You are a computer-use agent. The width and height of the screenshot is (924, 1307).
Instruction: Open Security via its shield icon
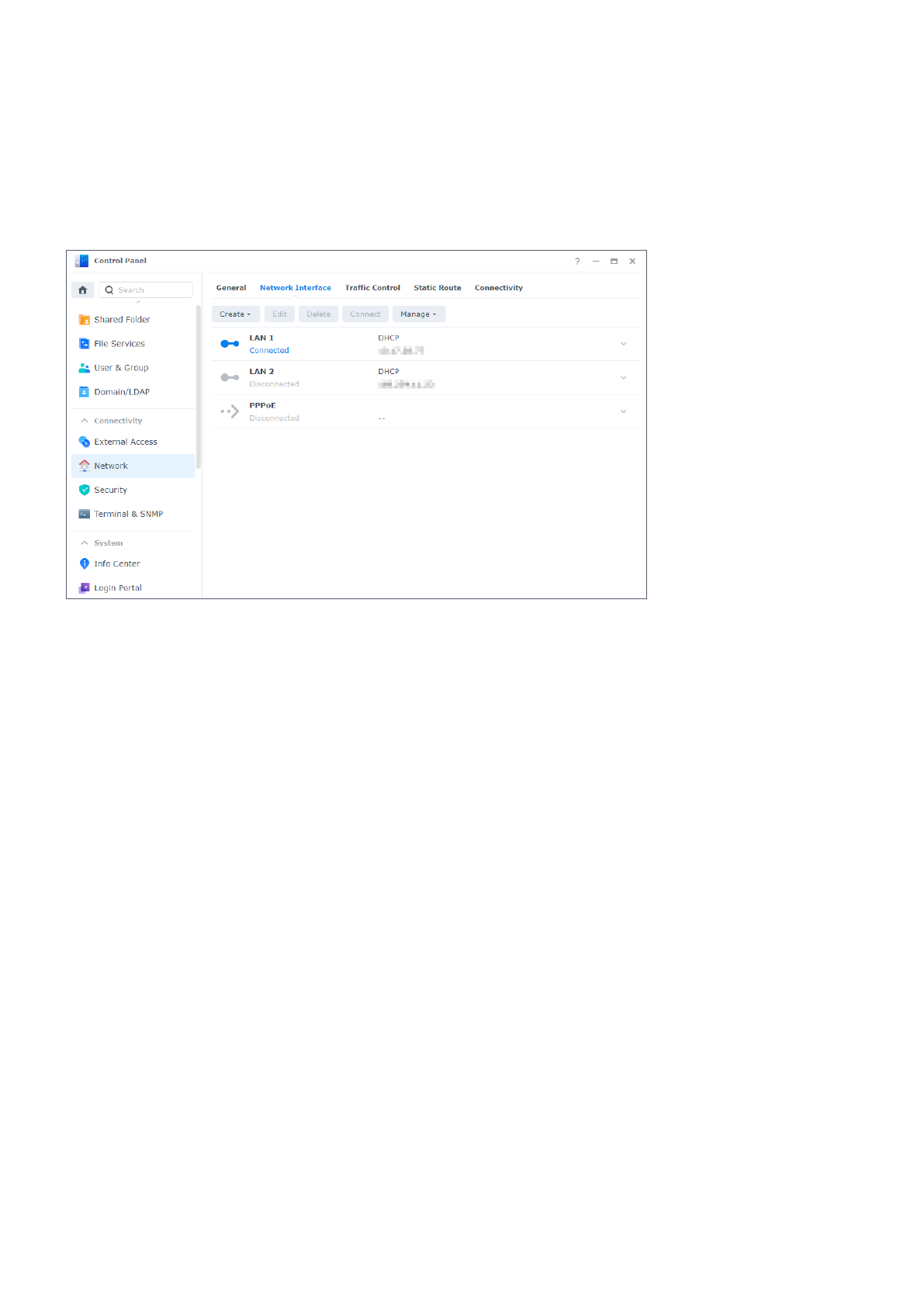coord(85,490)
